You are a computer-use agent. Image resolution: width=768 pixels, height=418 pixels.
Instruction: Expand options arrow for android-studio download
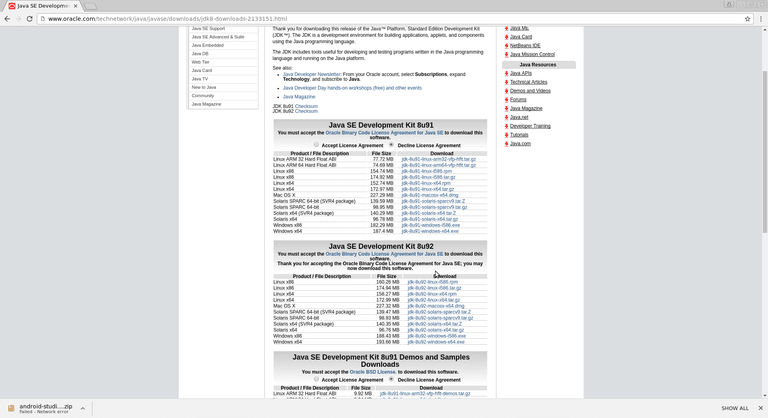(83, 408)
